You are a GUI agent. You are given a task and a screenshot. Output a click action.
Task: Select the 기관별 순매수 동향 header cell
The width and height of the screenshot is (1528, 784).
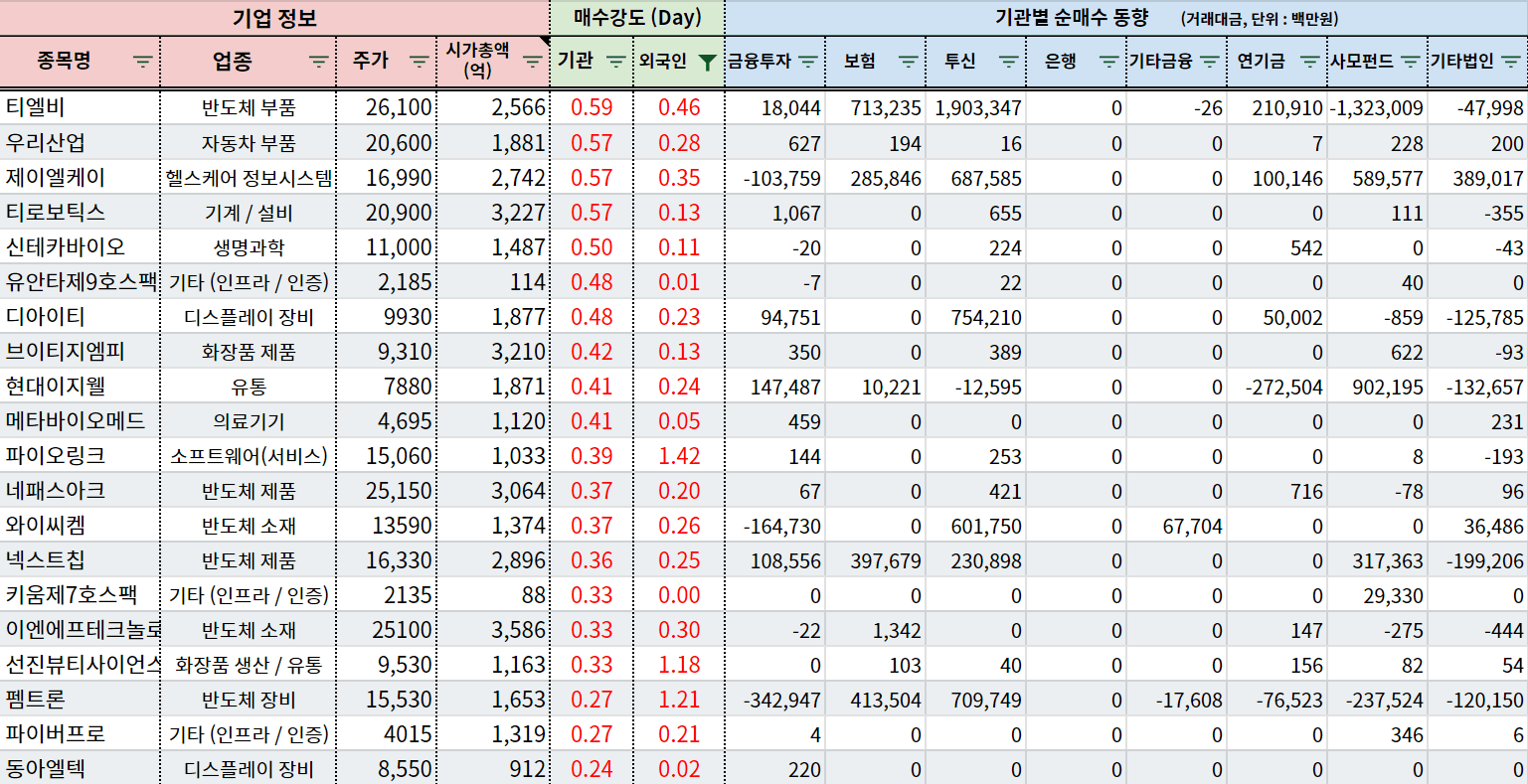click(1126, 18)
